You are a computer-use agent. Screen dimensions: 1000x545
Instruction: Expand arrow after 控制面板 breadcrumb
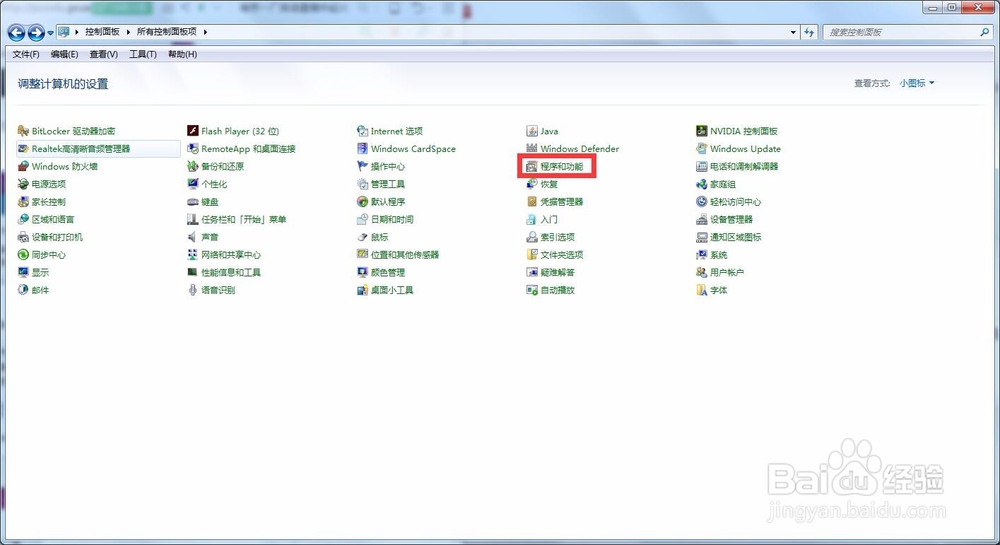tap(128, 31)
